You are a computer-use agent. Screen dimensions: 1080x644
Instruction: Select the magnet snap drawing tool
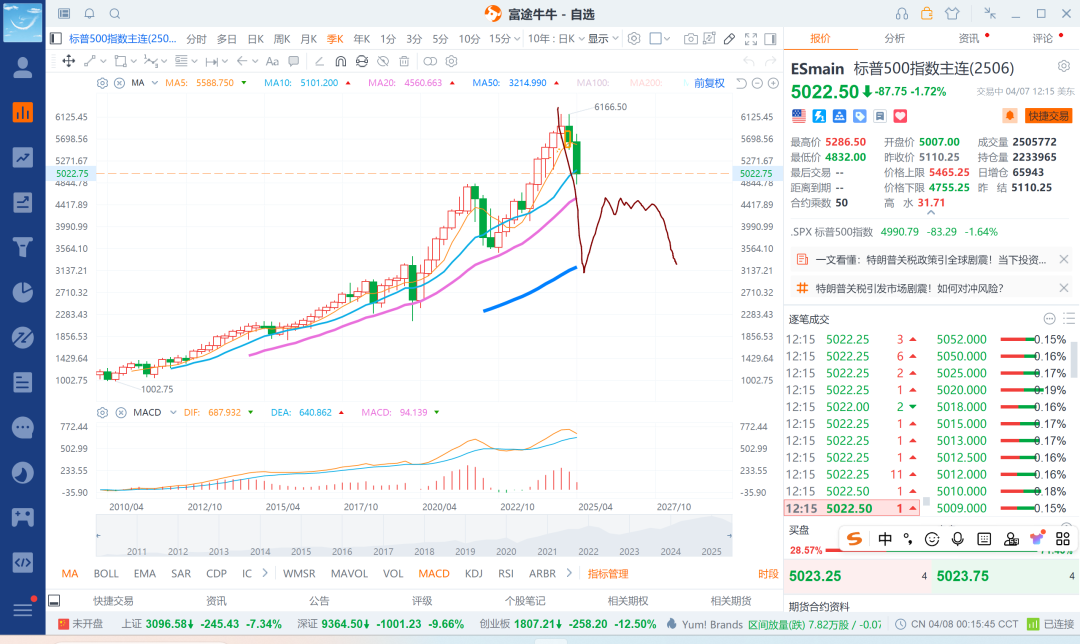(340, 61)
